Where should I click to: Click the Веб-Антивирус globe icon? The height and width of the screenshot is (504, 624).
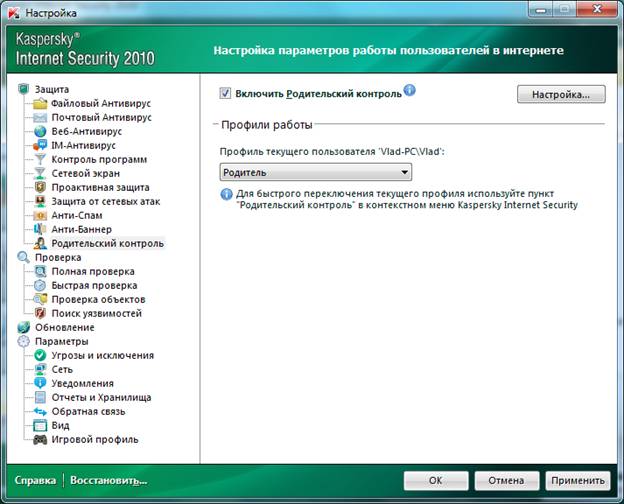tap(40, 131)
